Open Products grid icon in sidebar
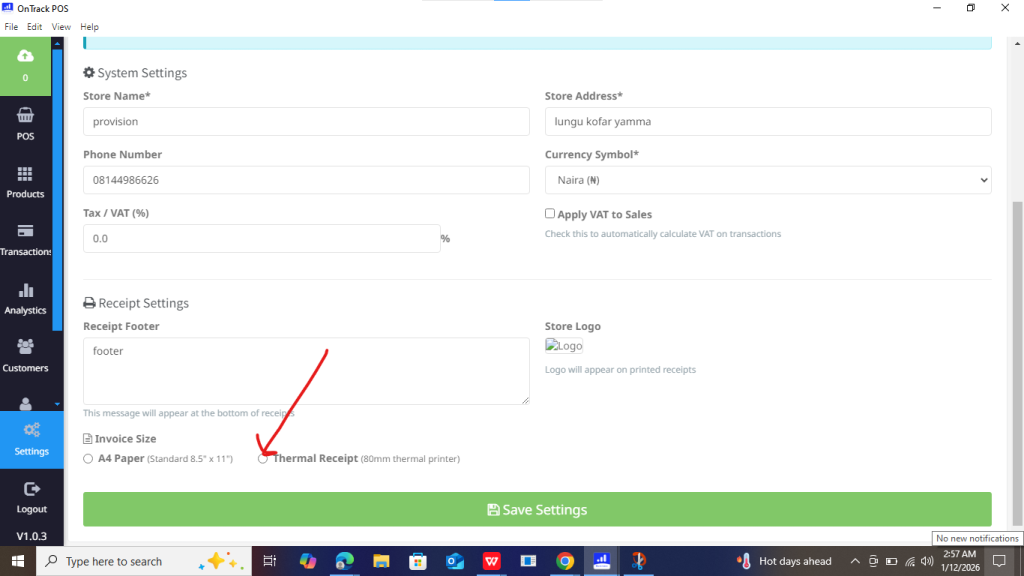 click(25, 174)
